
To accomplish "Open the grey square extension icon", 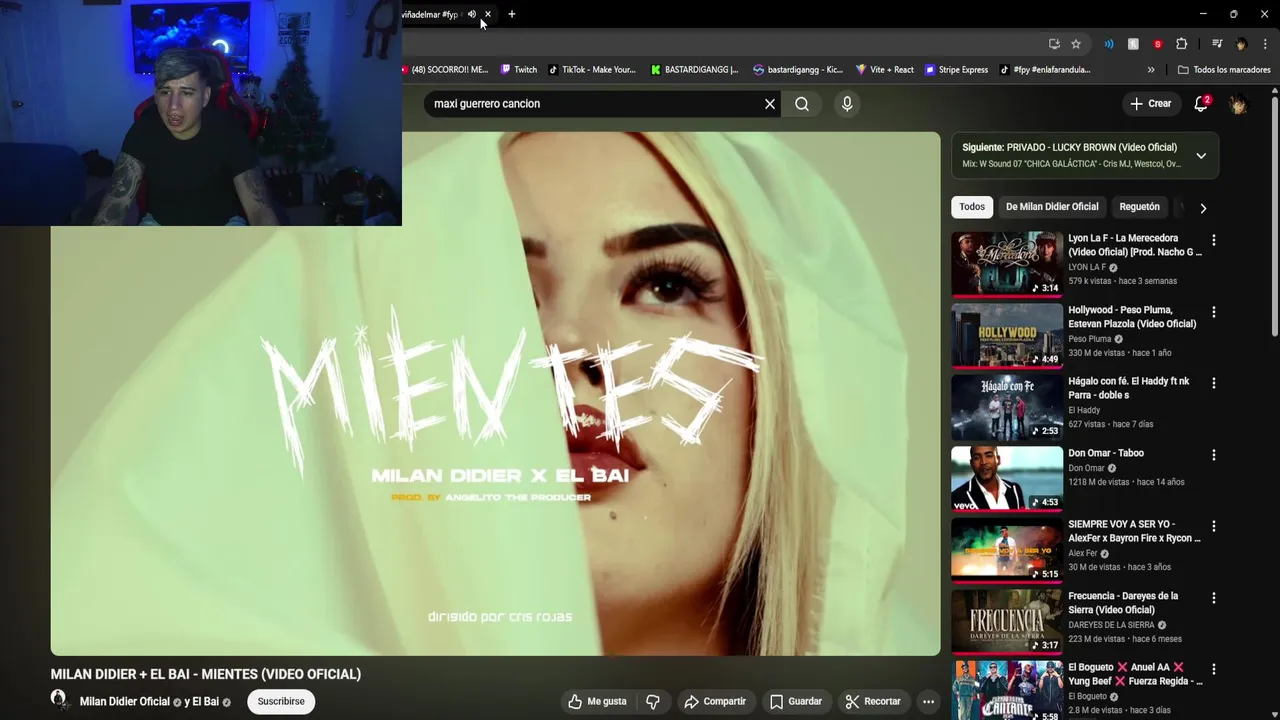I will point(1133,44).
